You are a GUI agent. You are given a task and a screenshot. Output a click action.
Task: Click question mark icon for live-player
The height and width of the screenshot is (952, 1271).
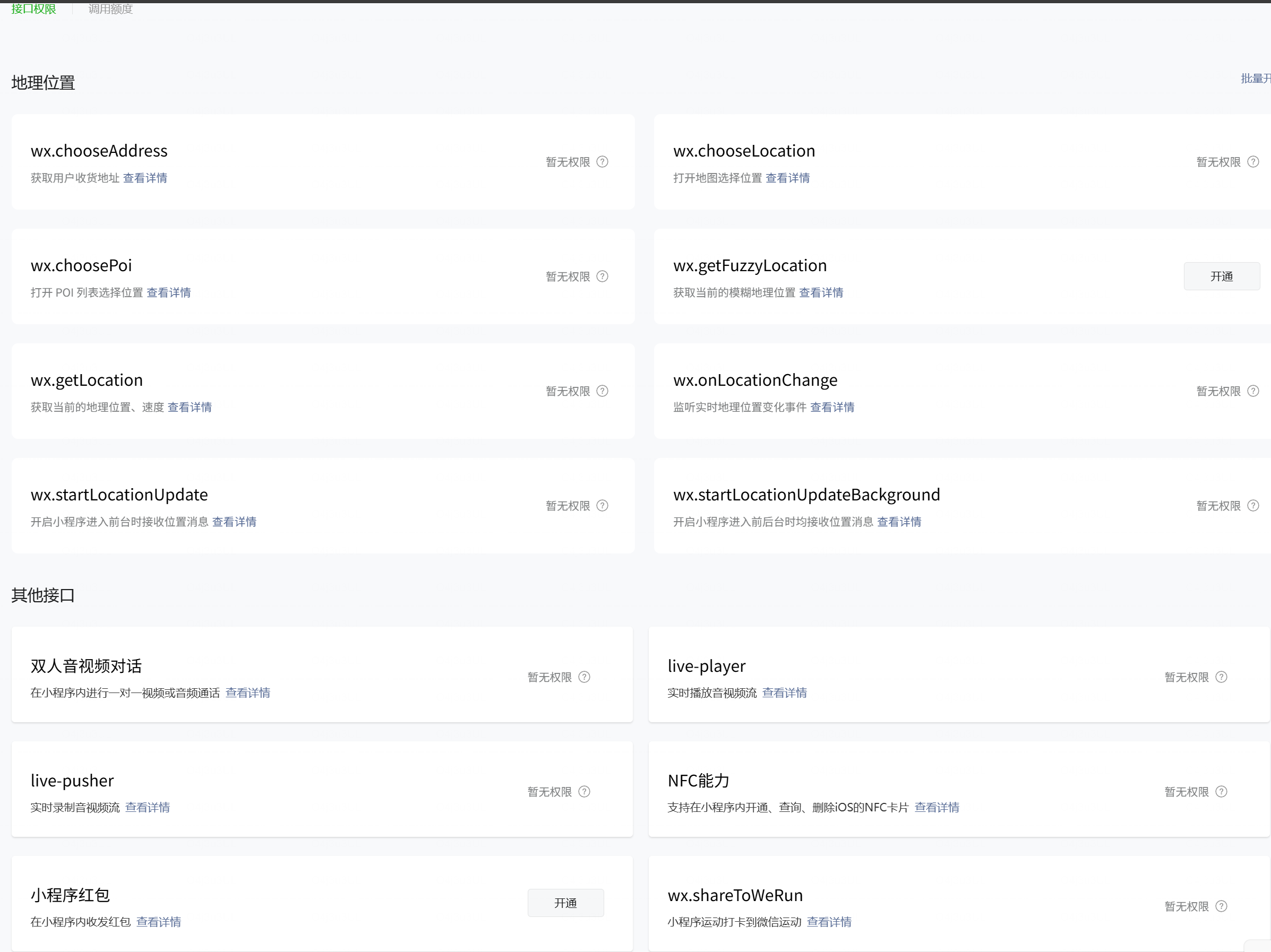pyautogui.click(x=1222, y=677)
